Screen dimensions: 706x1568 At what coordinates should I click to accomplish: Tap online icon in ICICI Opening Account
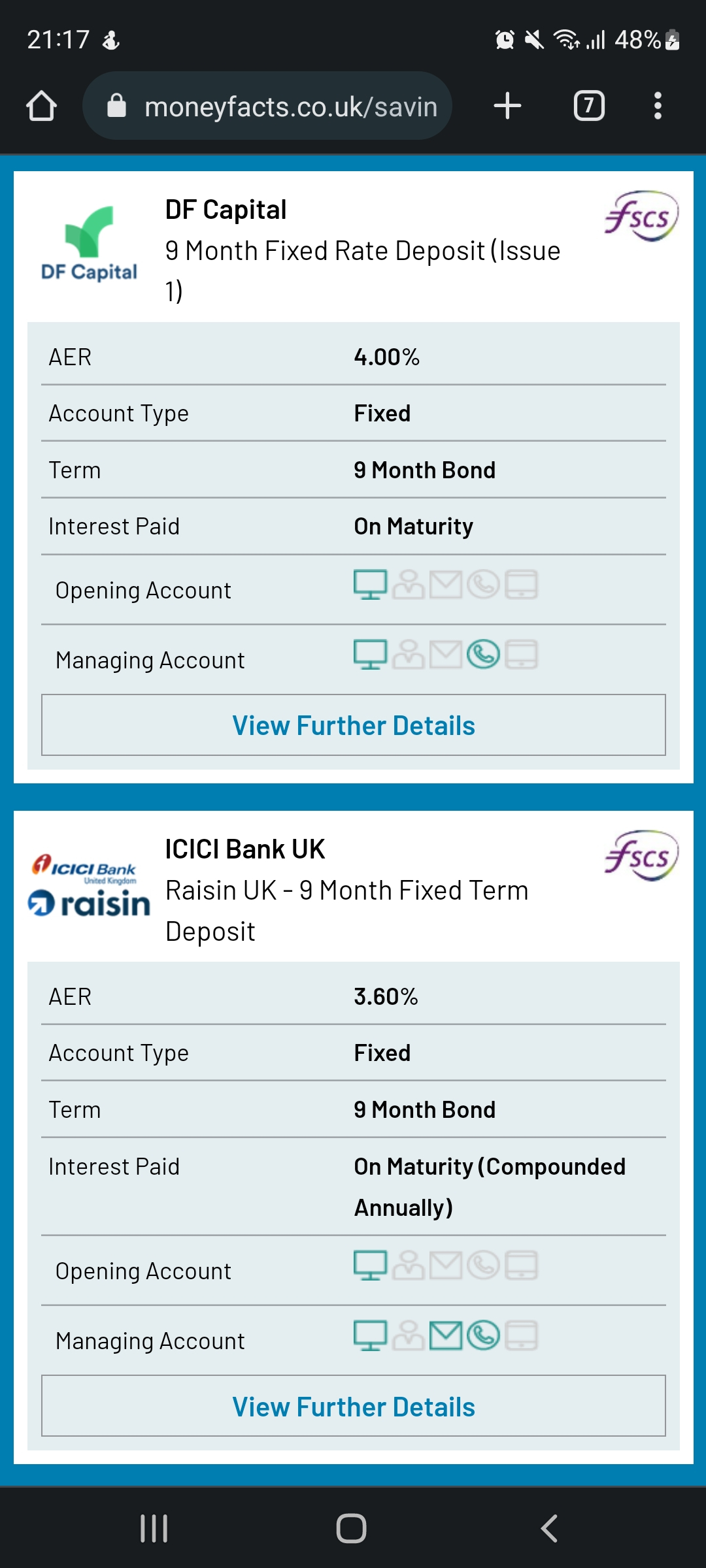click(371, 1266)
